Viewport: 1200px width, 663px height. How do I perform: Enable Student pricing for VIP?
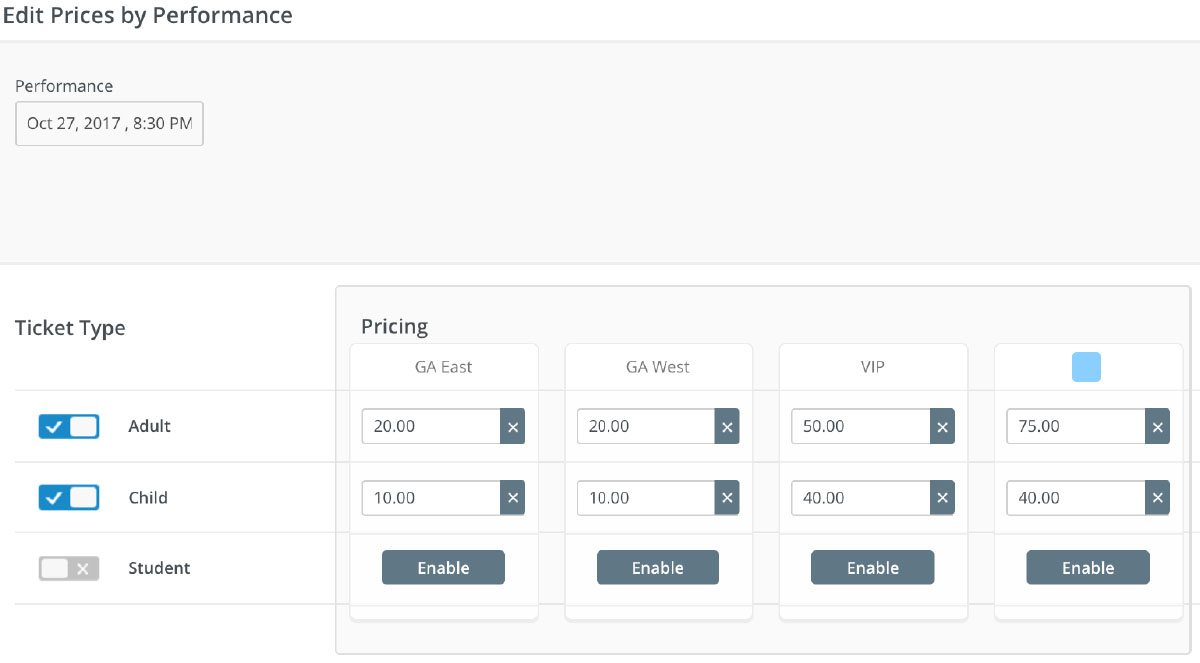pos(872,568)
